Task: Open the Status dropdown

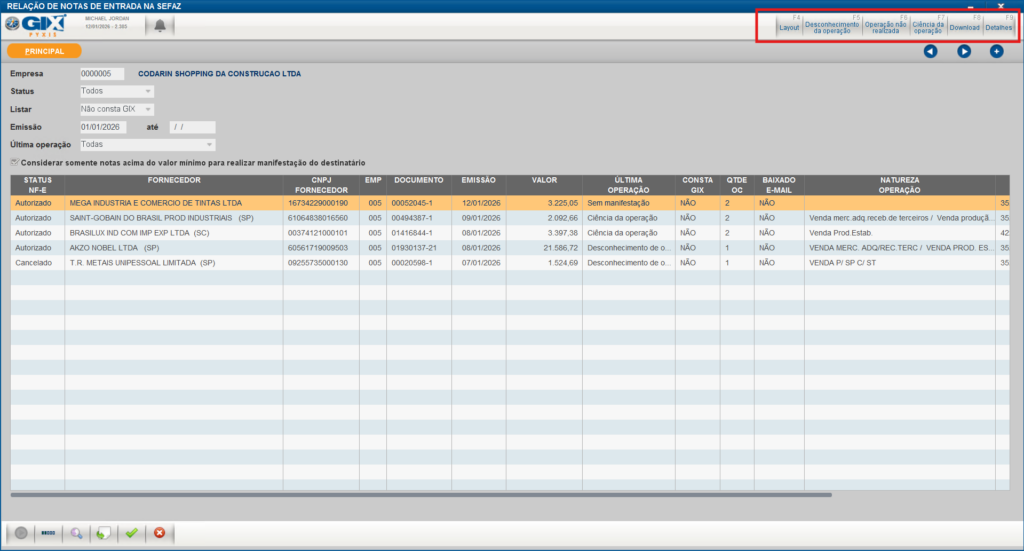Action: (116, 91)
